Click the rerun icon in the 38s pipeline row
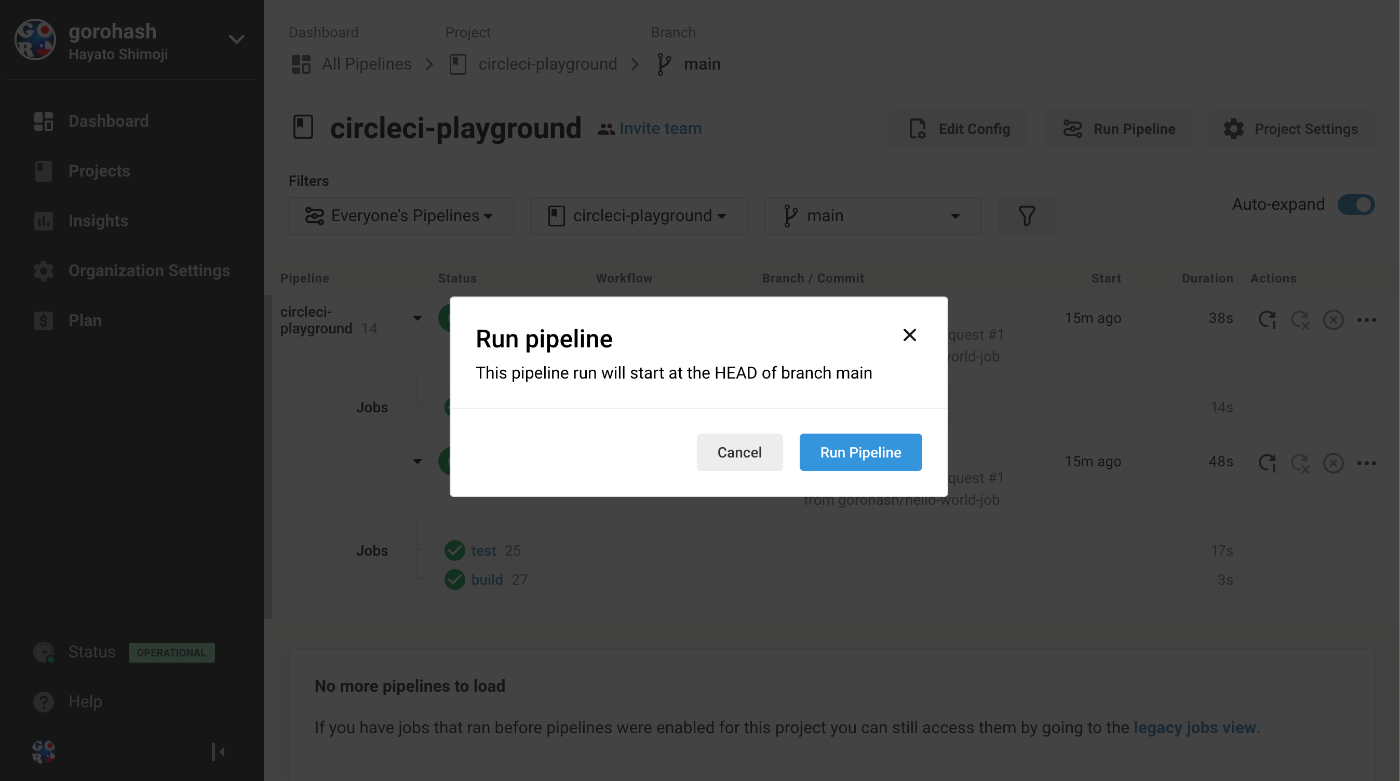Screen dimensions: 1400x781 point(1267,320)
